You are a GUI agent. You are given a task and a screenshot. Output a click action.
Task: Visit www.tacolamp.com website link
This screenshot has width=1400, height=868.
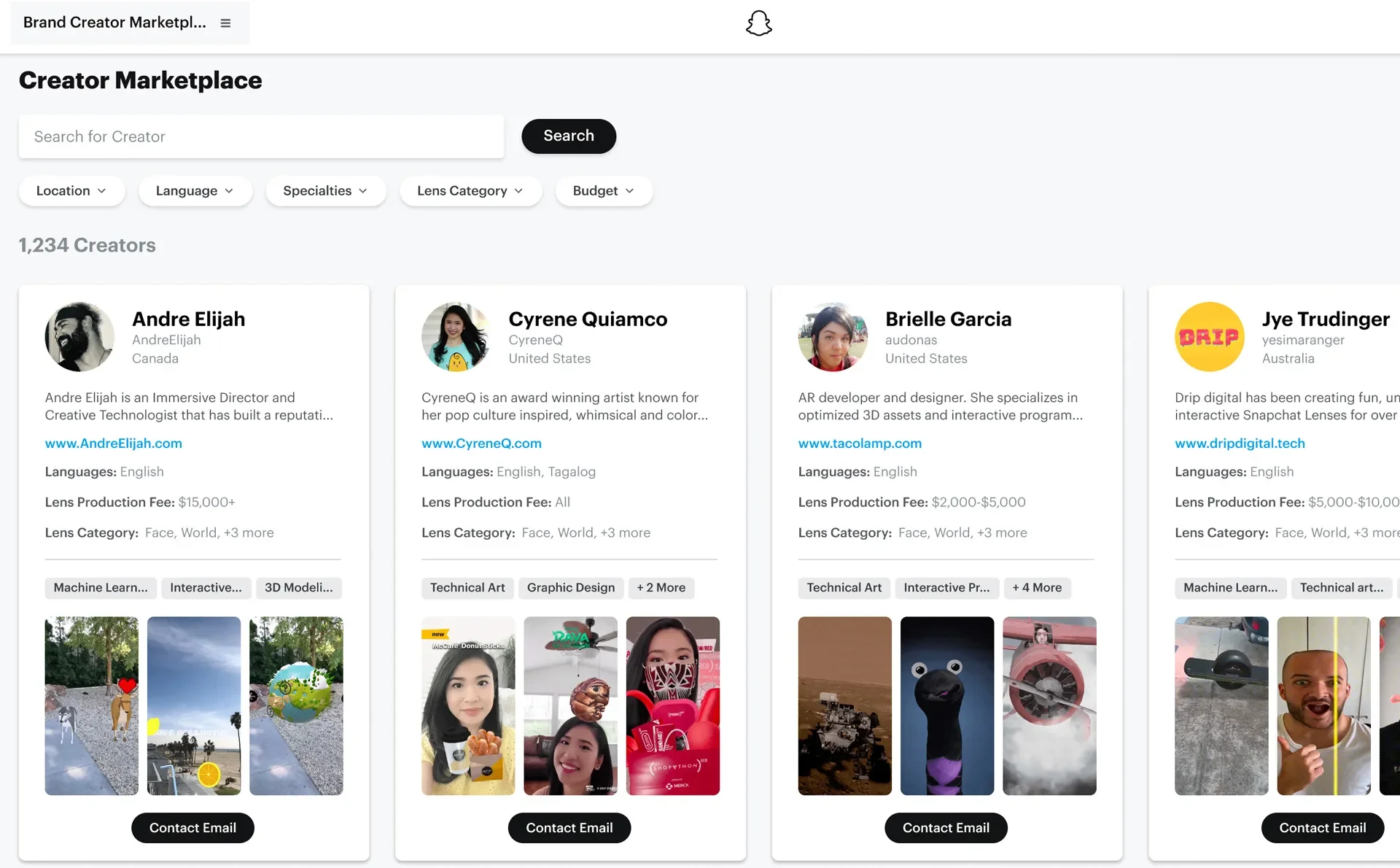pos(860,443)
